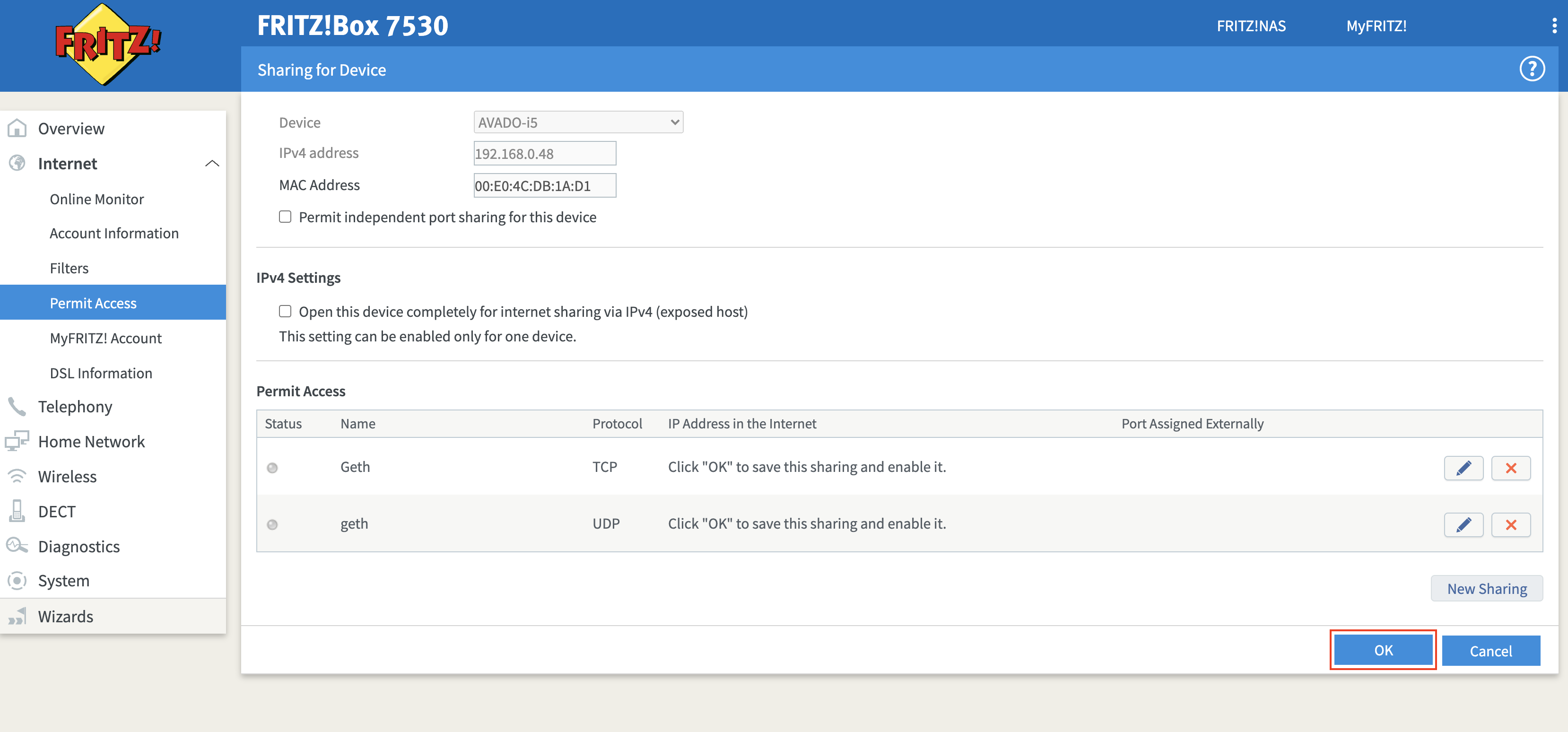Viewport: 1568px width, 732px height.
Task: Remove the geth UDP sharing entry
Action: click(1510, 524)
